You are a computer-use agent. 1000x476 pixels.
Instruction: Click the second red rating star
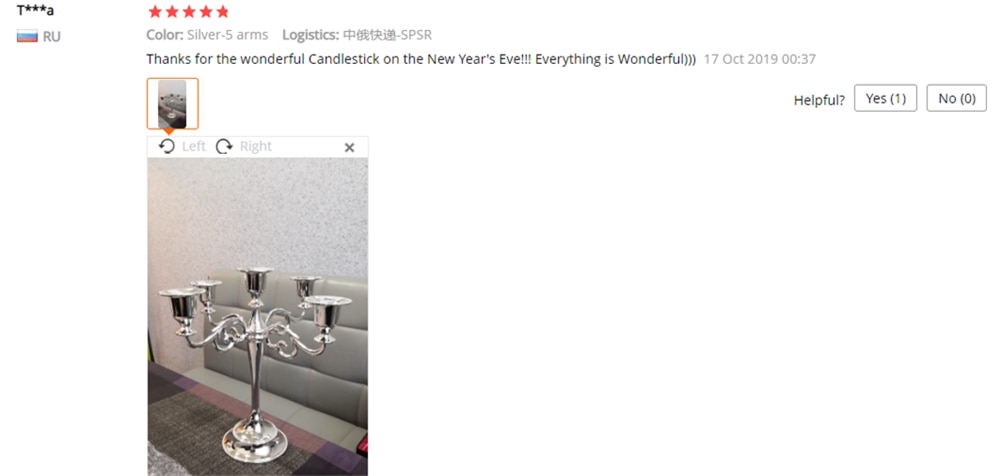pos(172,11)
